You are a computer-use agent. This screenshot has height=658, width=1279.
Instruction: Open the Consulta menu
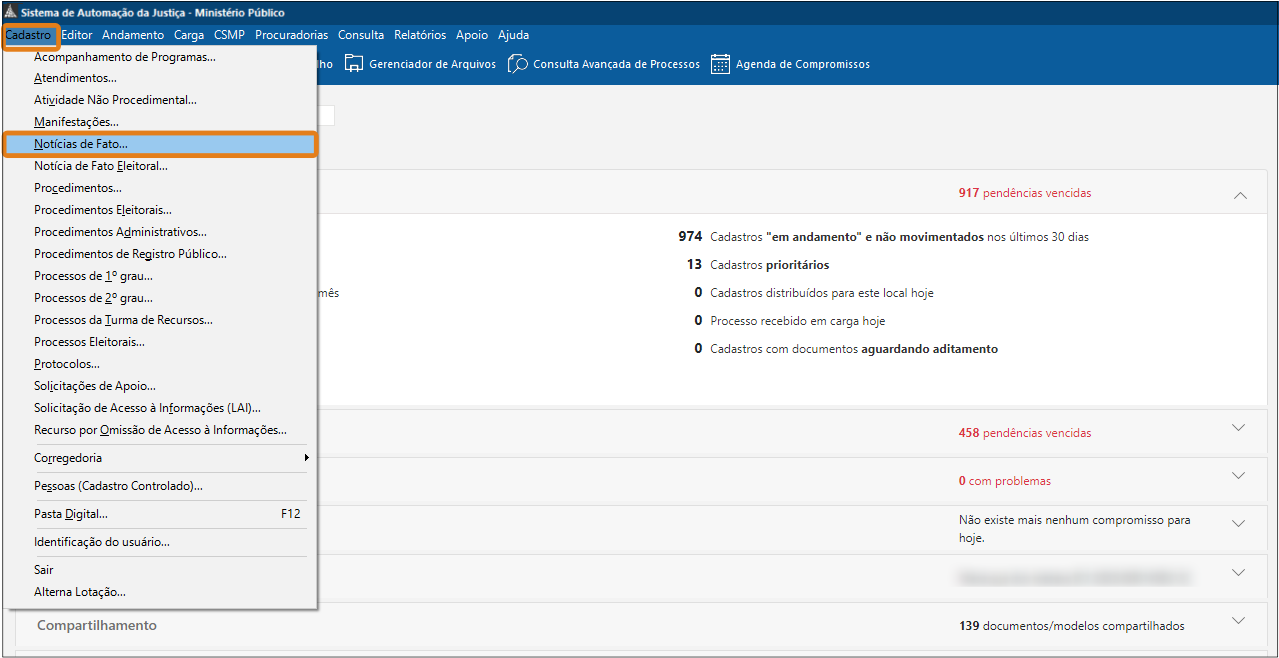point(361,35)
